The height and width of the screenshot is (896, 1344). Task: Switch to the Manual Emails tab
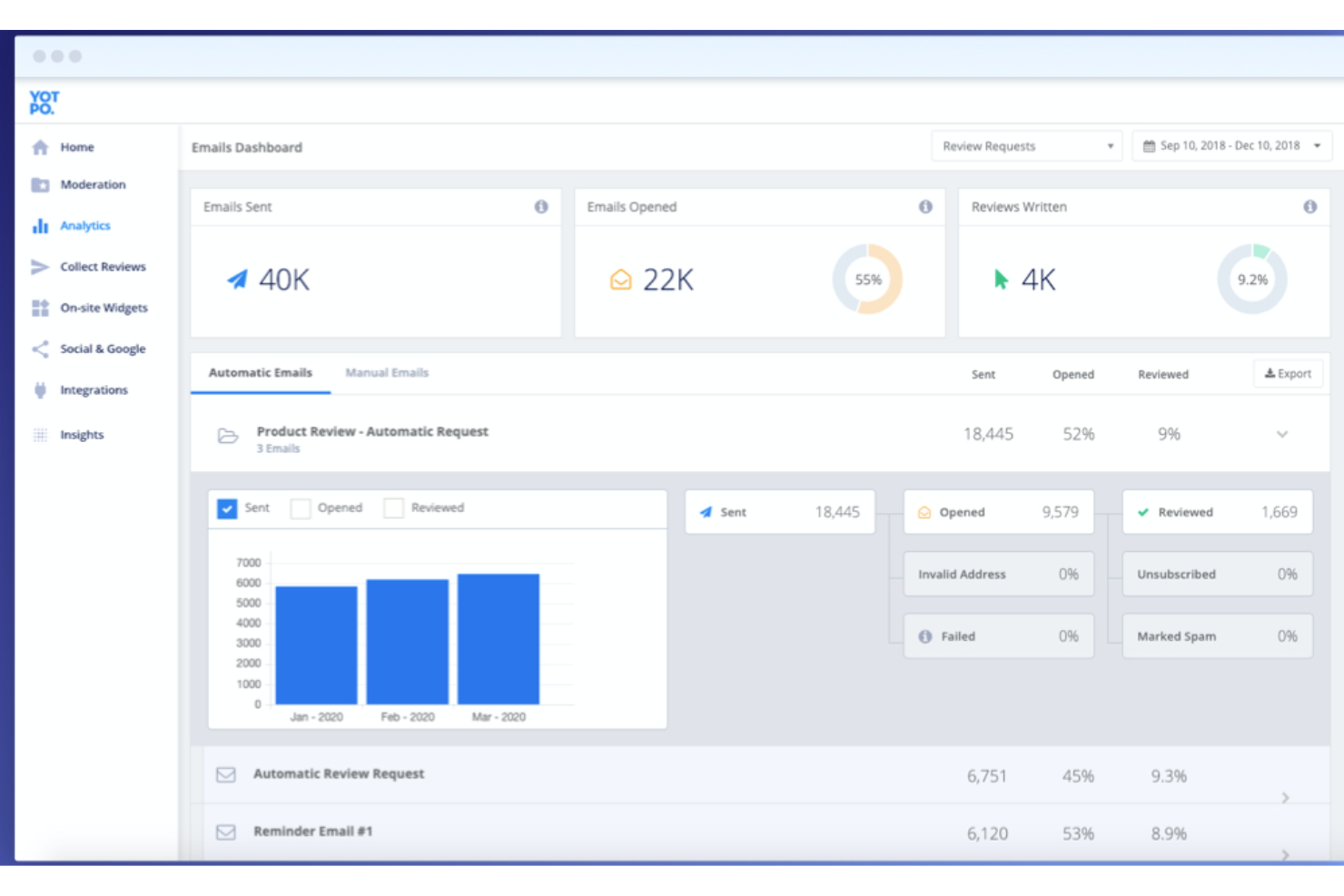pyautogui.click(x=386, y=372)
